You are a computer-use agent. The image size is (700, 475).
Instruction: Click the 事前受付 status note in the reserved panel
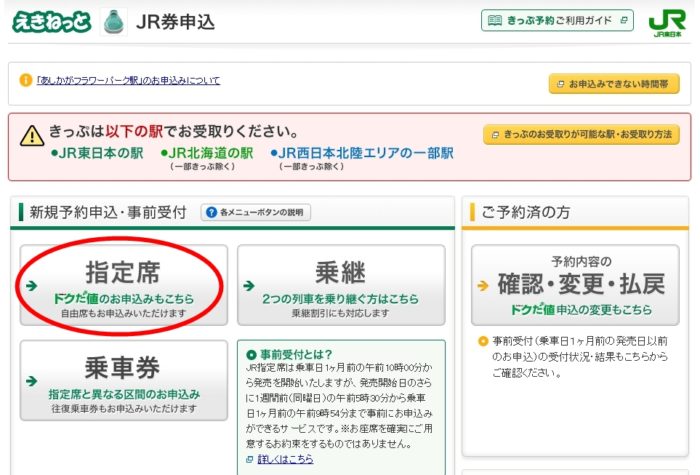click(580, 357)
